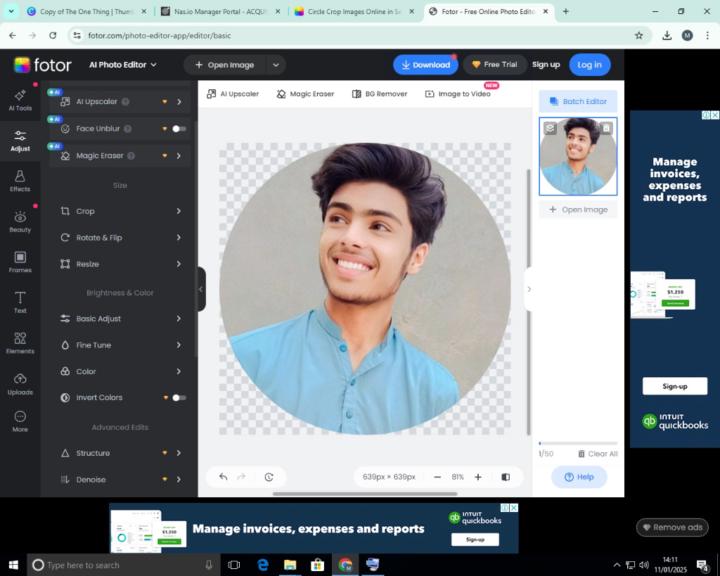Image resolution: width=720 pixels, height=576 pixels.
Task: Open the dropdown arrow beside Open Image
Action: [276, 65]
